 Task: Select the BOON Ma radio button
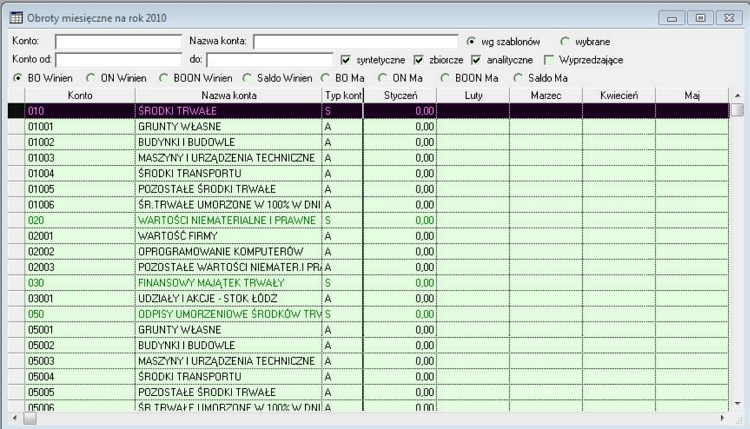(x=445, y=78)
